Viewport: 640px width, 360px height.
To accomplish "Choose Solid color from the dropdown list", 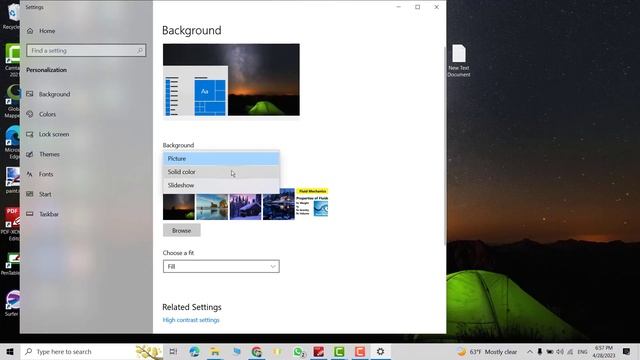I will click(221, 172).
